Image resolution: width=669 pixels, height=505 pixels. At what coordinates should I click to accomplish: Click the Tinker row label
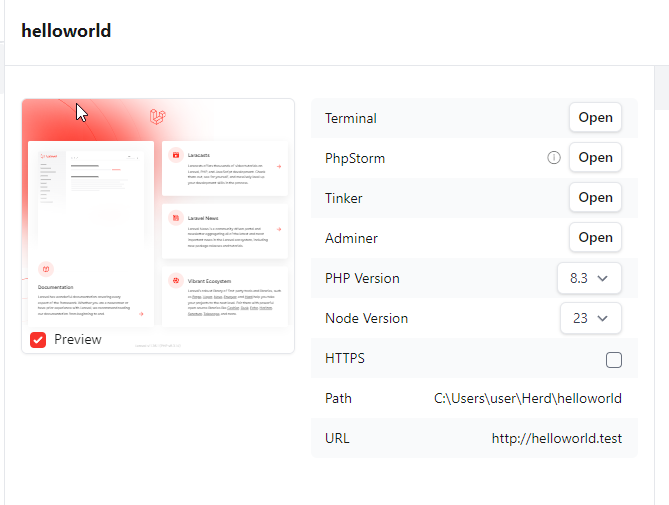coord(343,198)
